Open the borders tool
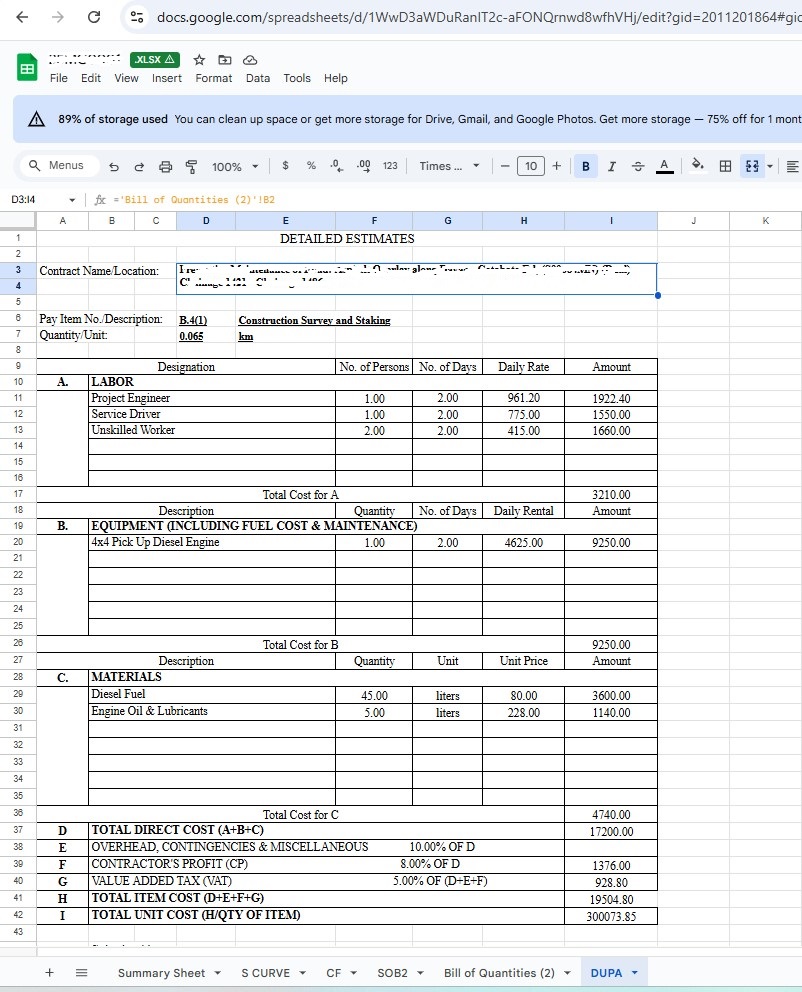 click(725, 166)
